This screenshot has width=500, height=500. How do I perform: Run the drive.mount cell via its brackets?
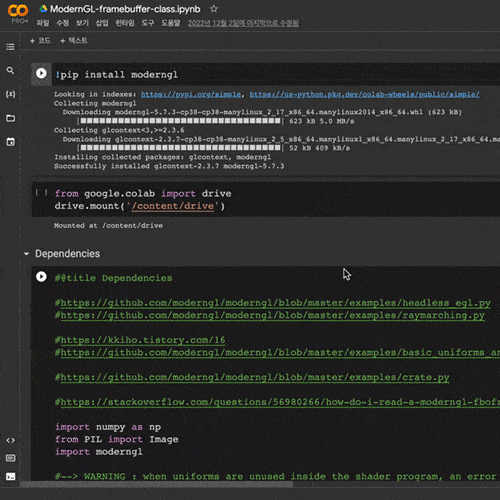(x=41, y=192)
